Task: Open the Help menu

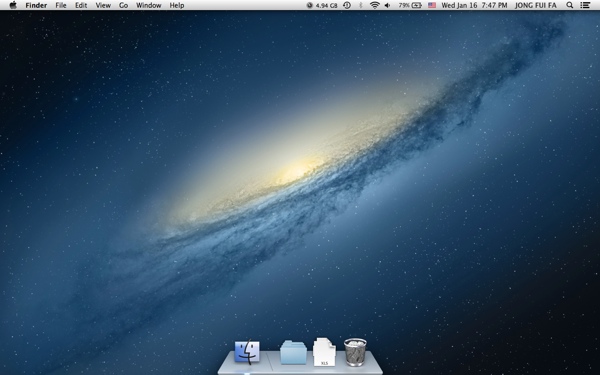Action: [177, 5]
